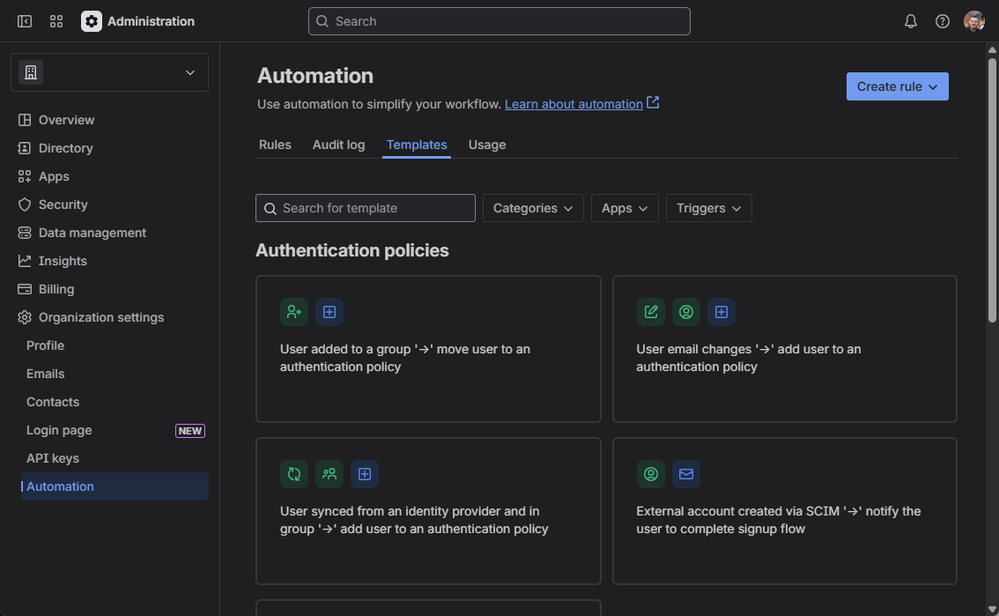The width and height of the screenshot is (999, 616).
Task: Open the app switcher grid icon
Action: pos(56,21)
